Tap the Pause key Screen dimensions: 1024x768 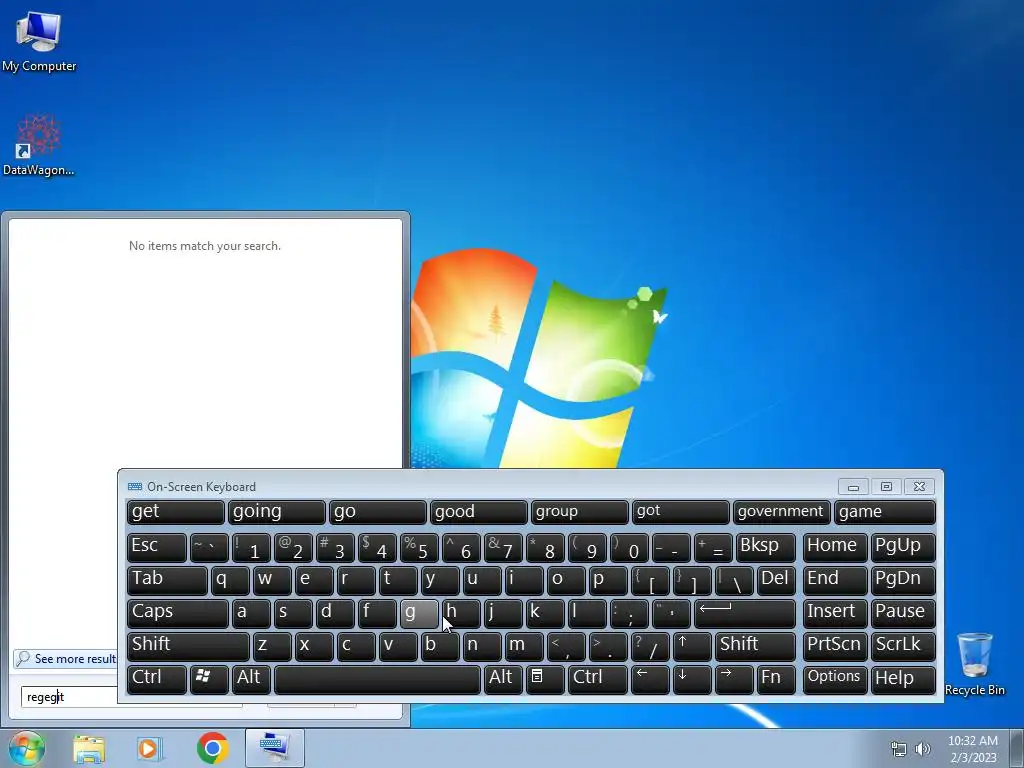coord(903,613)
